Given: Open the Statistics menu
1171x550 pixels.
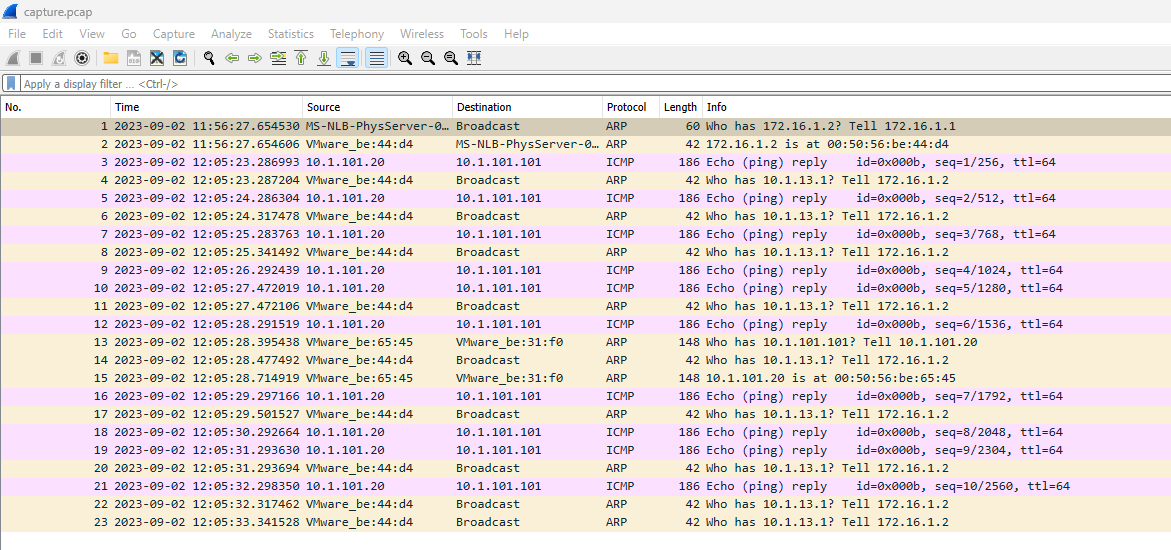Looking at the screenshot, I should click(x=291, y=34).
